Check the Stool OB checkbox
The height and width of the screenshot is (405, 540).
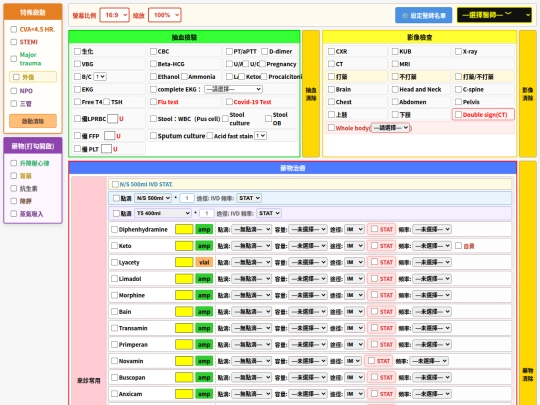[x=268, y=119]
